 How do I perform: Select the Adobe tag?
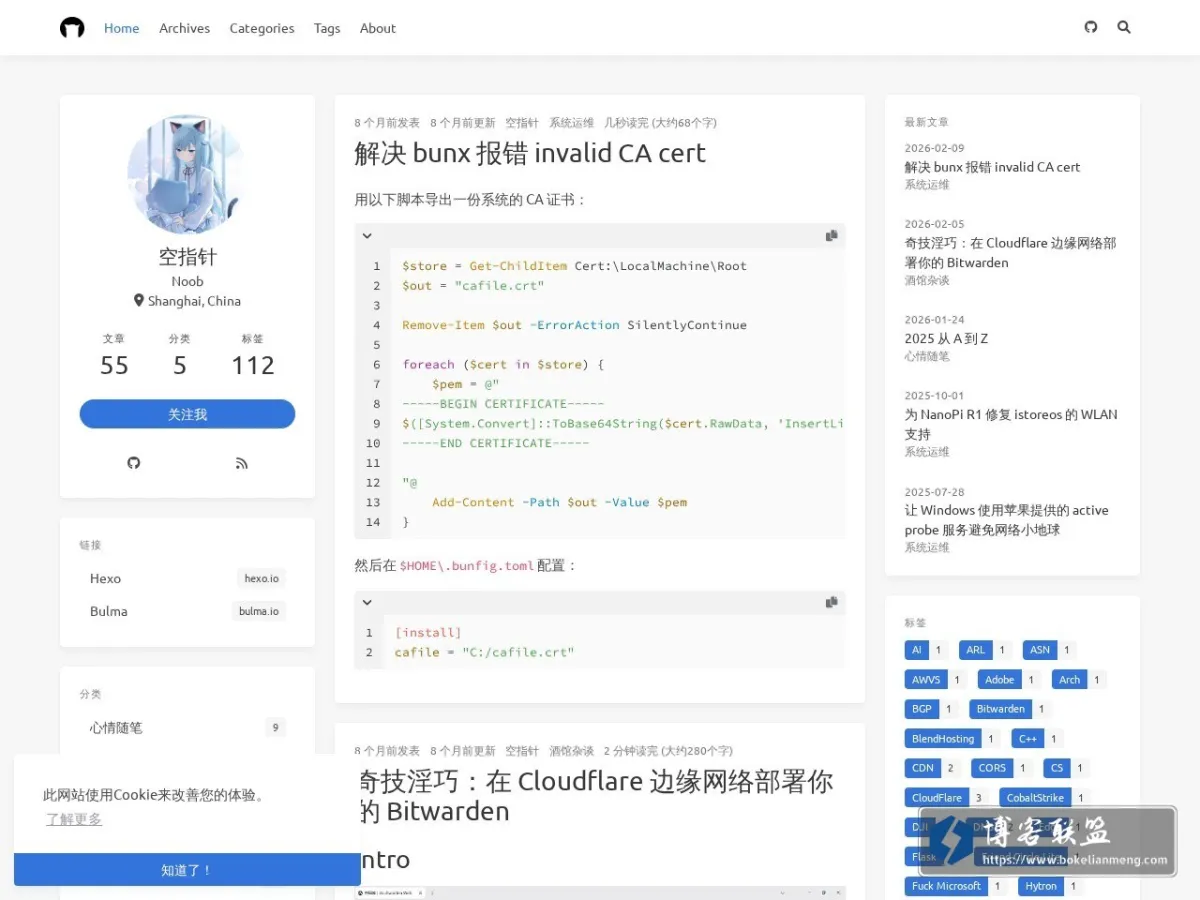pos(1000,680)
